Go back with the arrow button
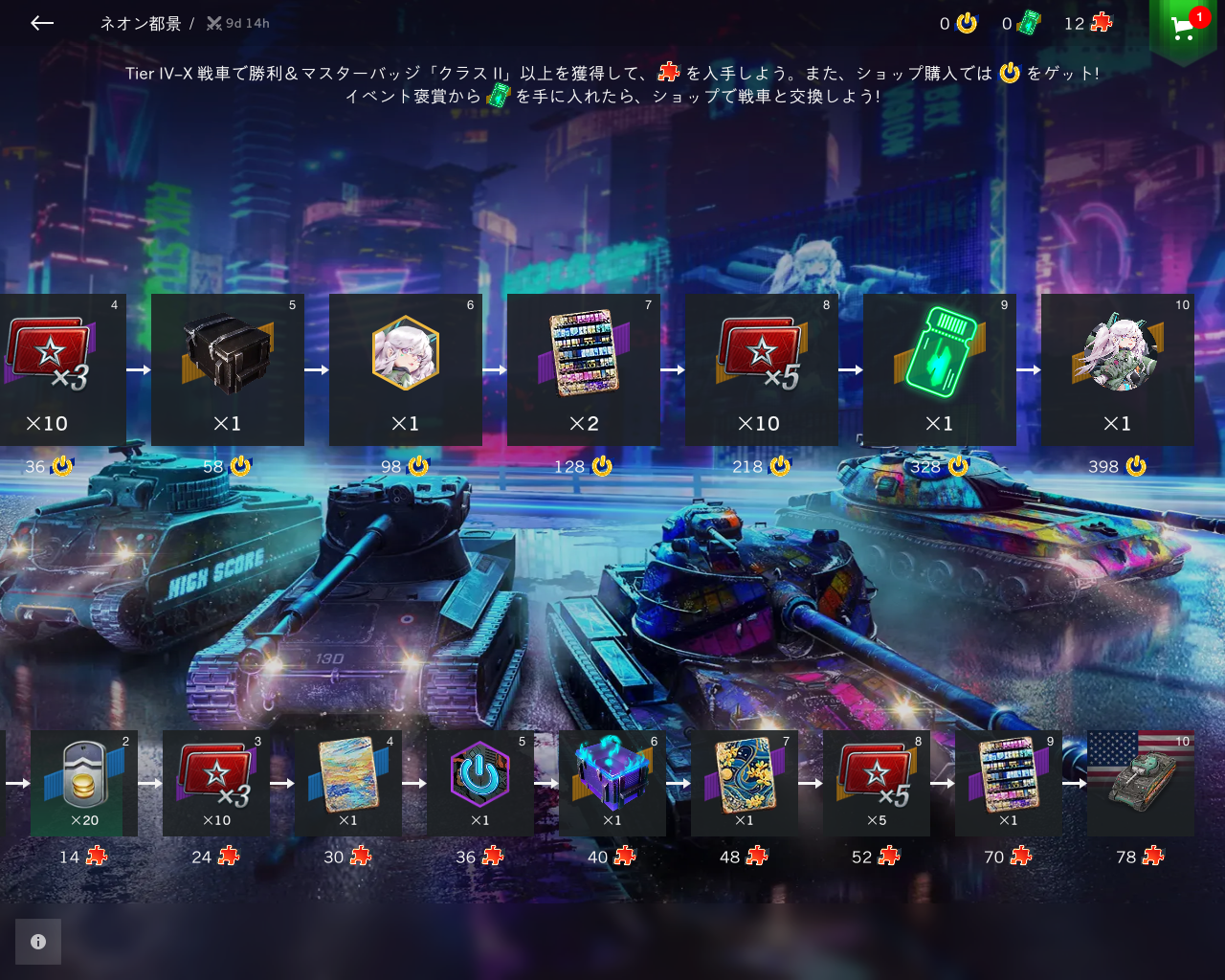 pos(41,23)
